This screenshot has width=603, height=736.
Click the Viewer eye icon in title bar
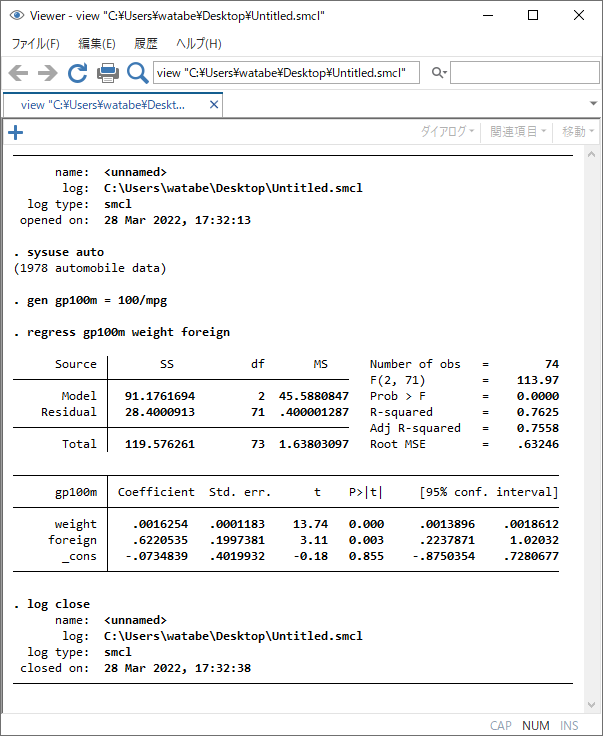click(x=17, y=15)
